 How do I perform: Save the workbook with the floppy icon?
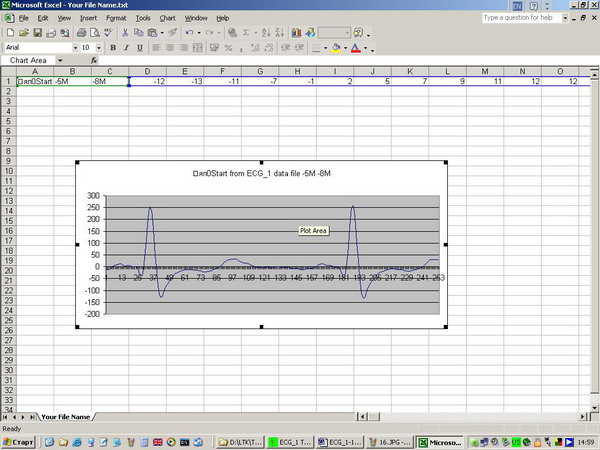tap(38, 33)
